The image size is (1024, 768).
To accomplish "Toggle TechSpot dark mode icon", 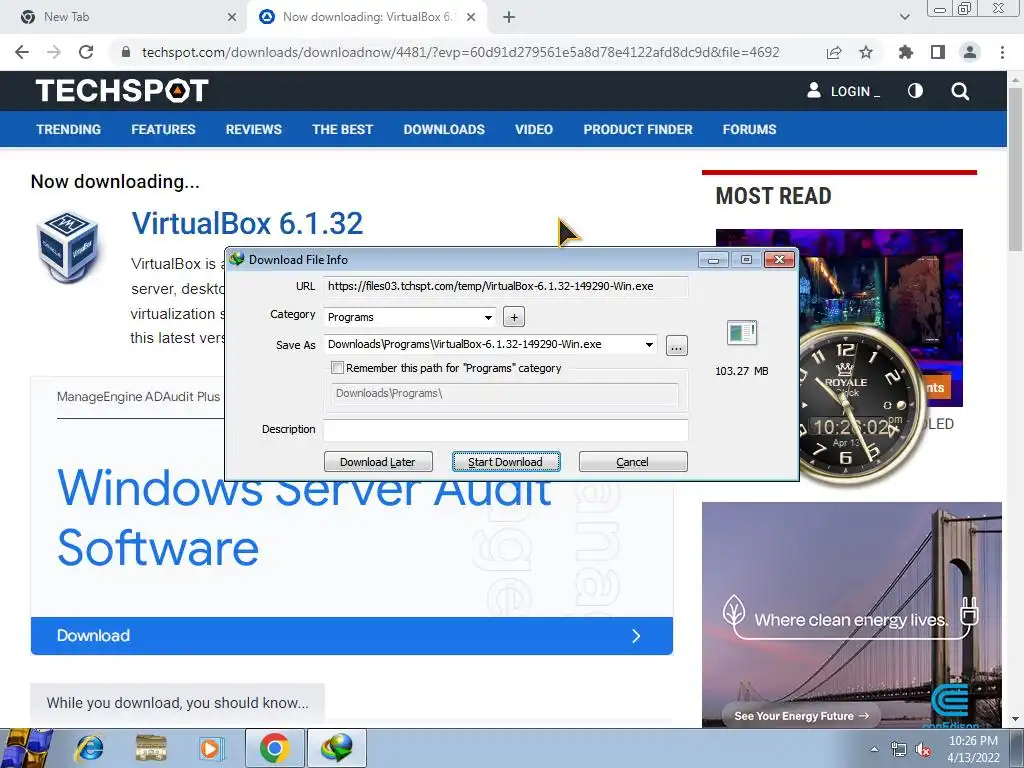I will click(915, 91).
